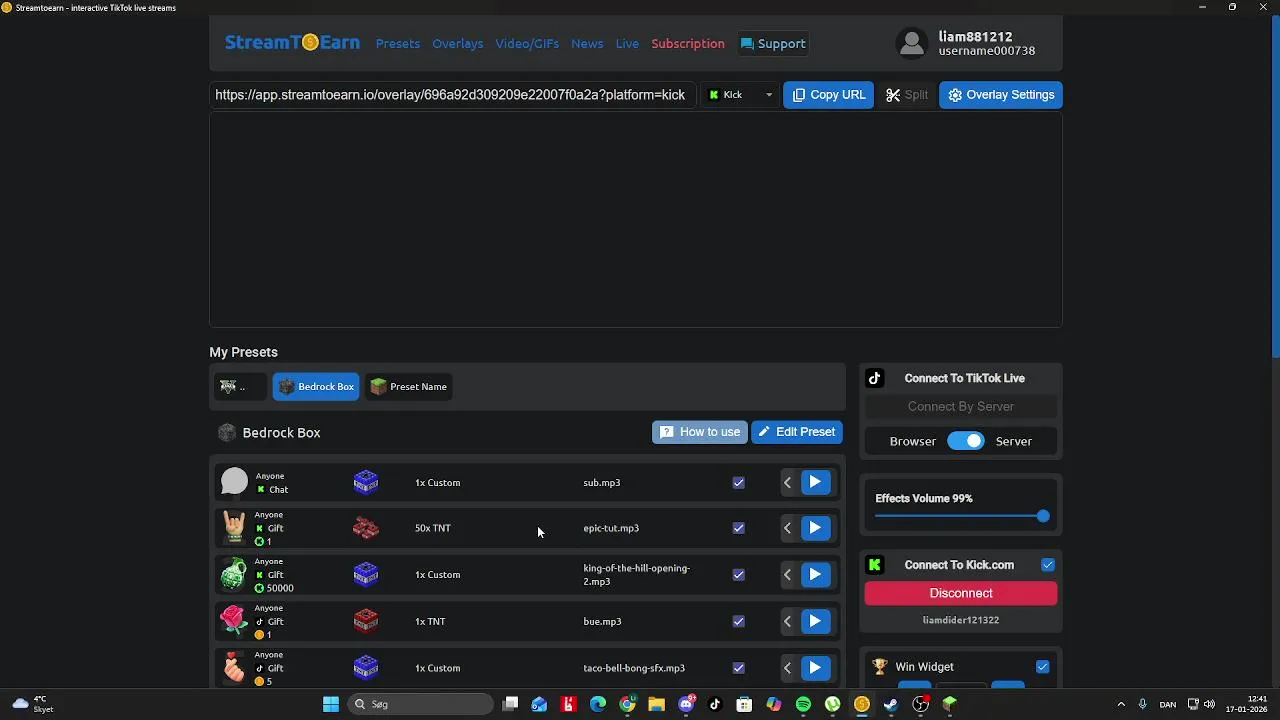Image resolution: width=1280 pixels, height=720 pixels.
Task: Open TikTok app from the taskbar
Action: coord(715,704)
